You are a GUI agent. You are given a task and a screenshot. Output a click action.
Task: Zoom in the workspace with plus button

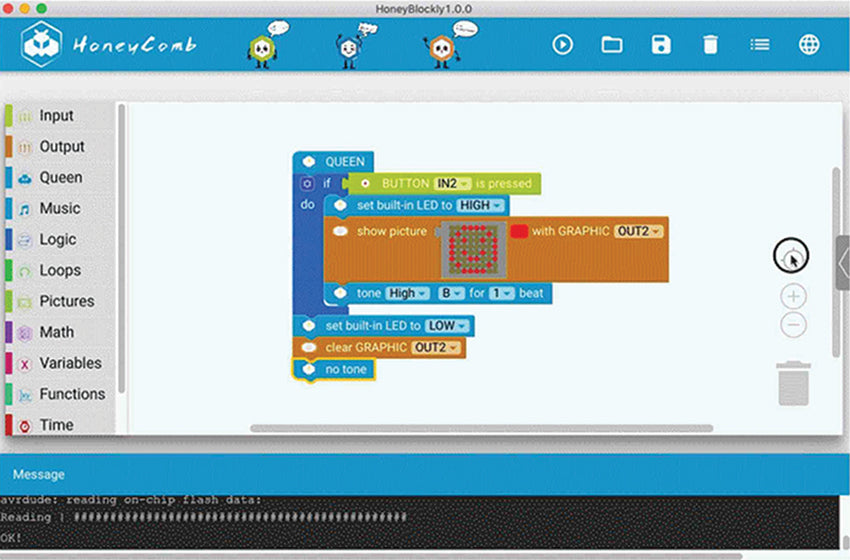coord(793,297)
